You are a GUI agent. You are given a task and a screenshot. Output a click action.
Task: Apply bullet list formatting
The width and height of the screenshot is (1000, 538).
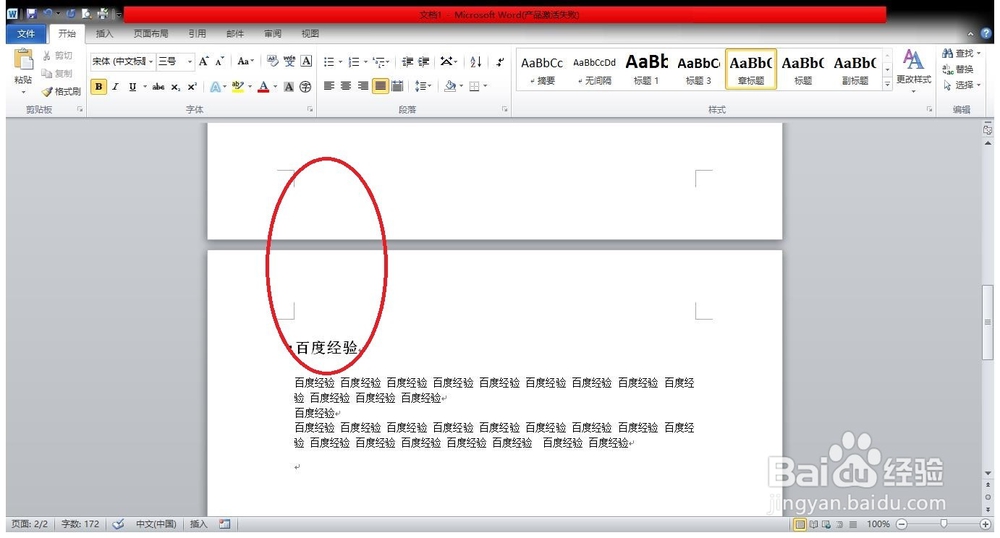coord(329,62)
